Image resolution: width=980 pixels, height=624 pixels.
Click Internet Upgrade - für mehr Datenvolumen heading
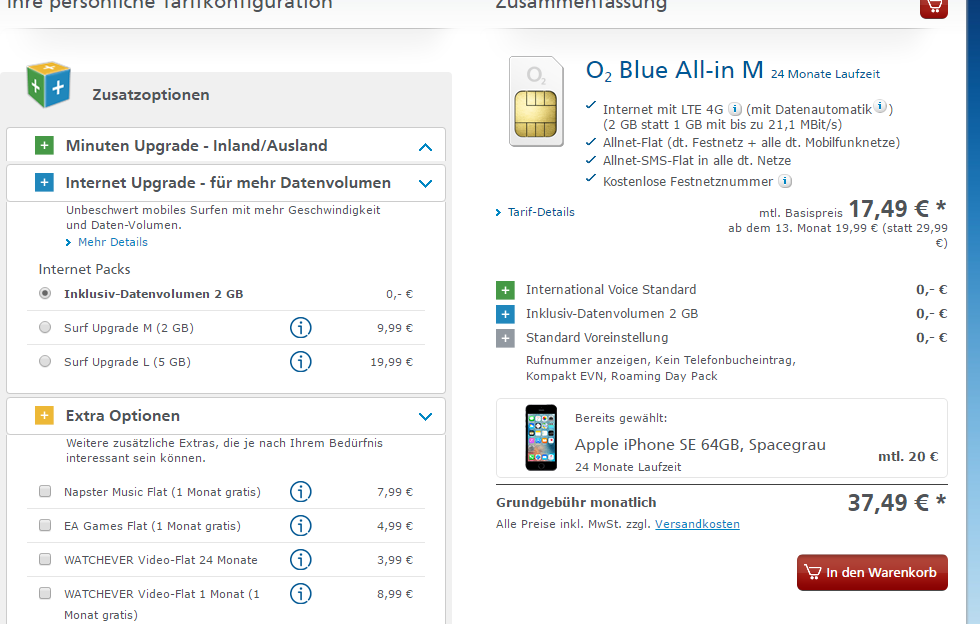[228, 183]
